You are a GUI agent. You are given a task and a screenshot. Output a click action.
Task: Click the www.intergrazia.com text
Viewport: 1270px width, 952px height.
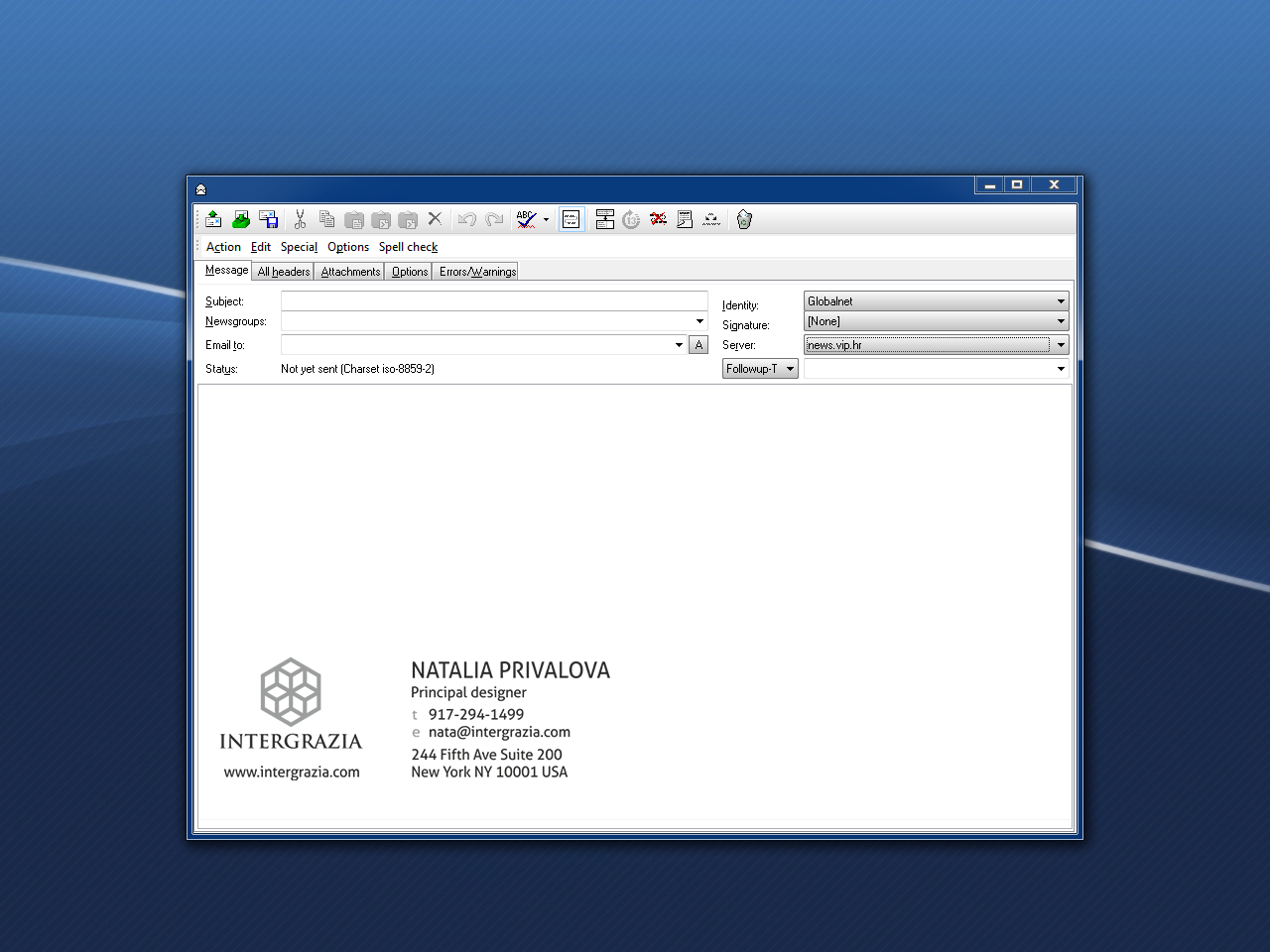pos(292,773)
